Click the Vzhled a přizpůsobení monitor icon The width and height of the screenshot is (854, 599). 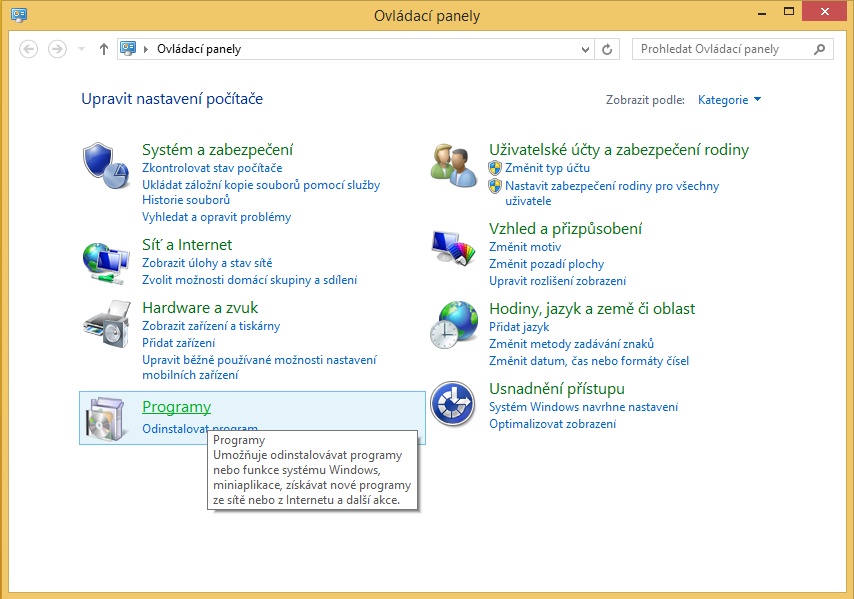[453, 244]
